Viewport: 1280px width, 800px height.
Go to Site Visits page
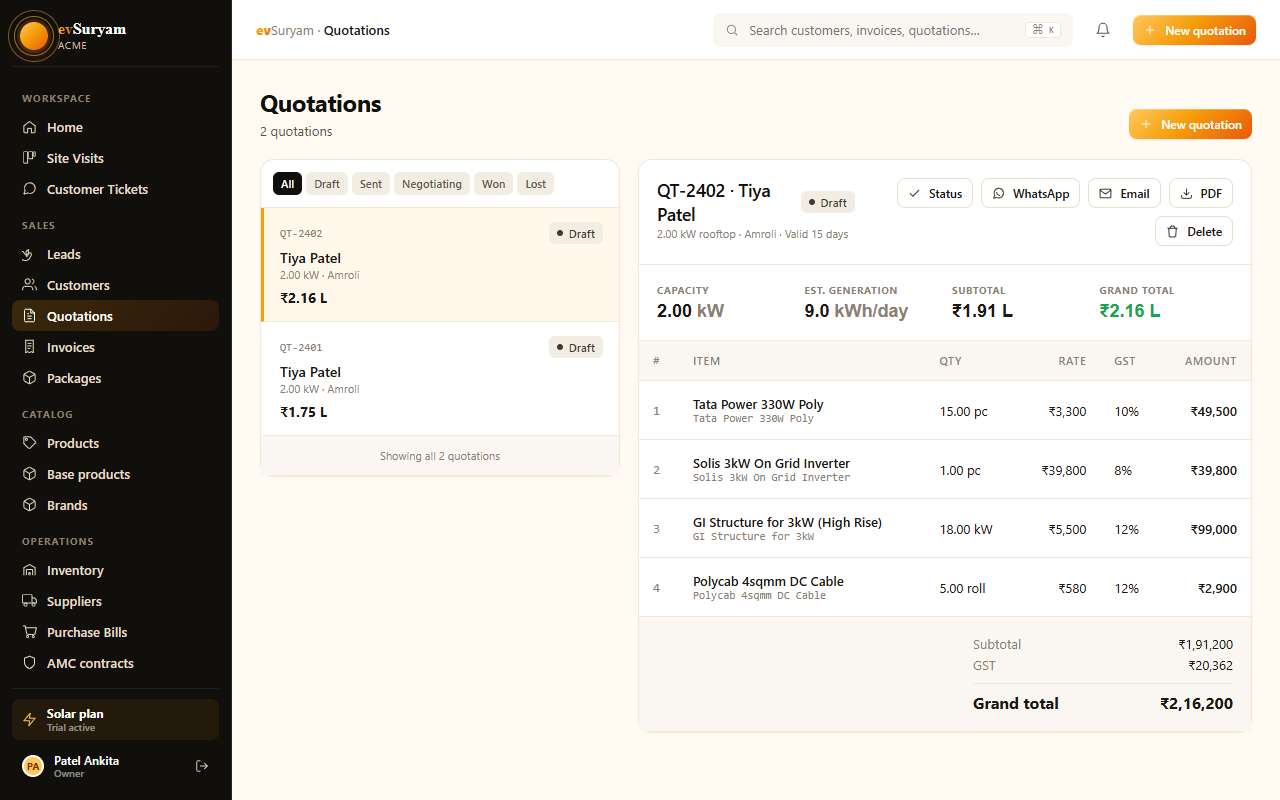115,158
